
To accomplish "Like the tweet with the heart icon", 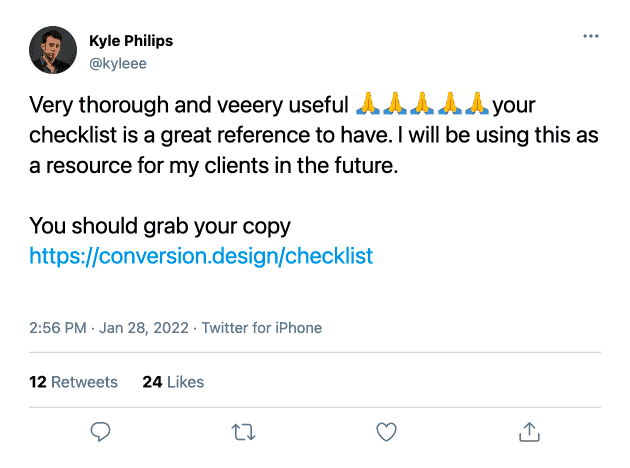I will 386,432.
